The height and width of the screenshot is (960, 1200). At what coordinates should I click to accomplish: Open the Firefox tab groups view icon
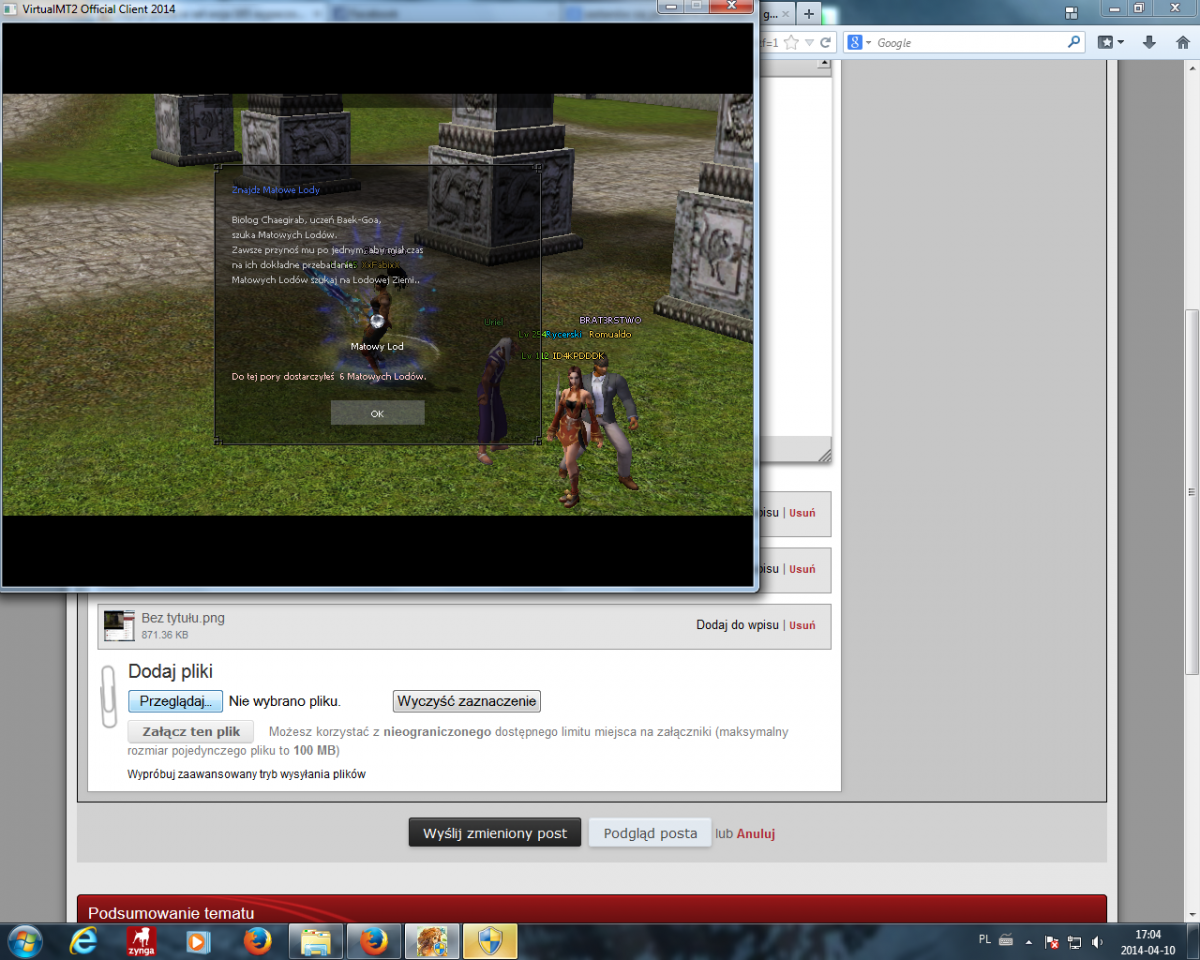(1070, 14)
